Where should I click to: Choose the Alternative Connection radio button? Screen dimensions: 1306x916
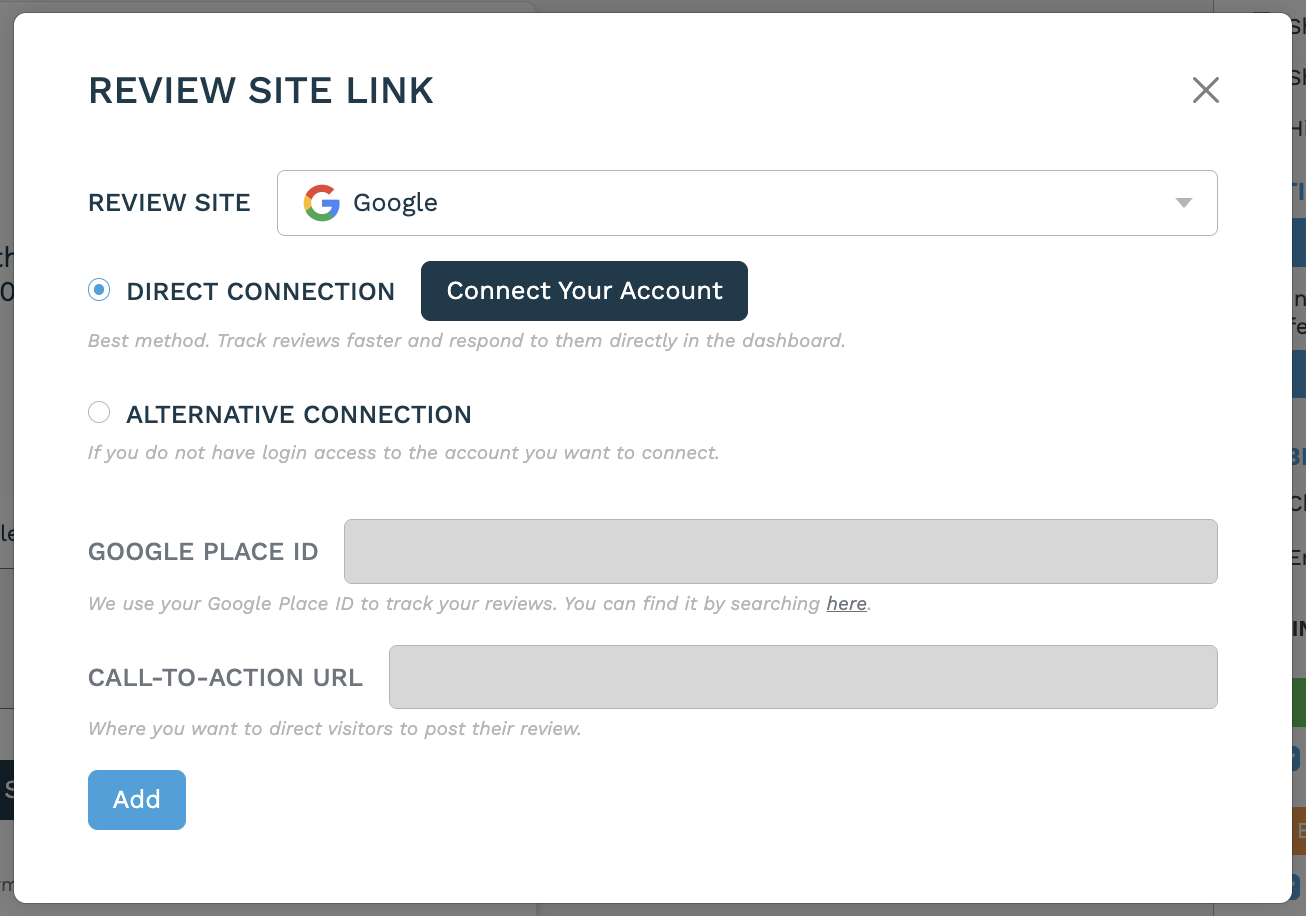tap(99, 413)
